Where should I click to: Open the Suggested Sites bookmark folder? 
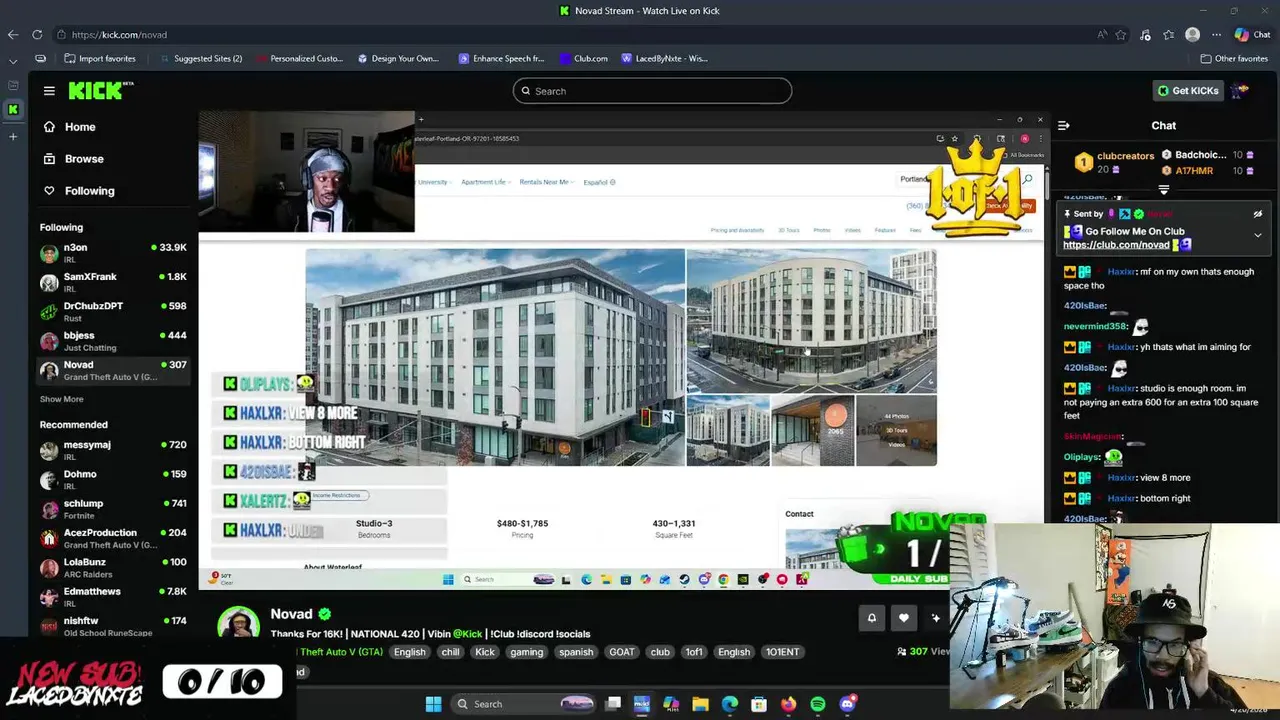tap(200, 59)
